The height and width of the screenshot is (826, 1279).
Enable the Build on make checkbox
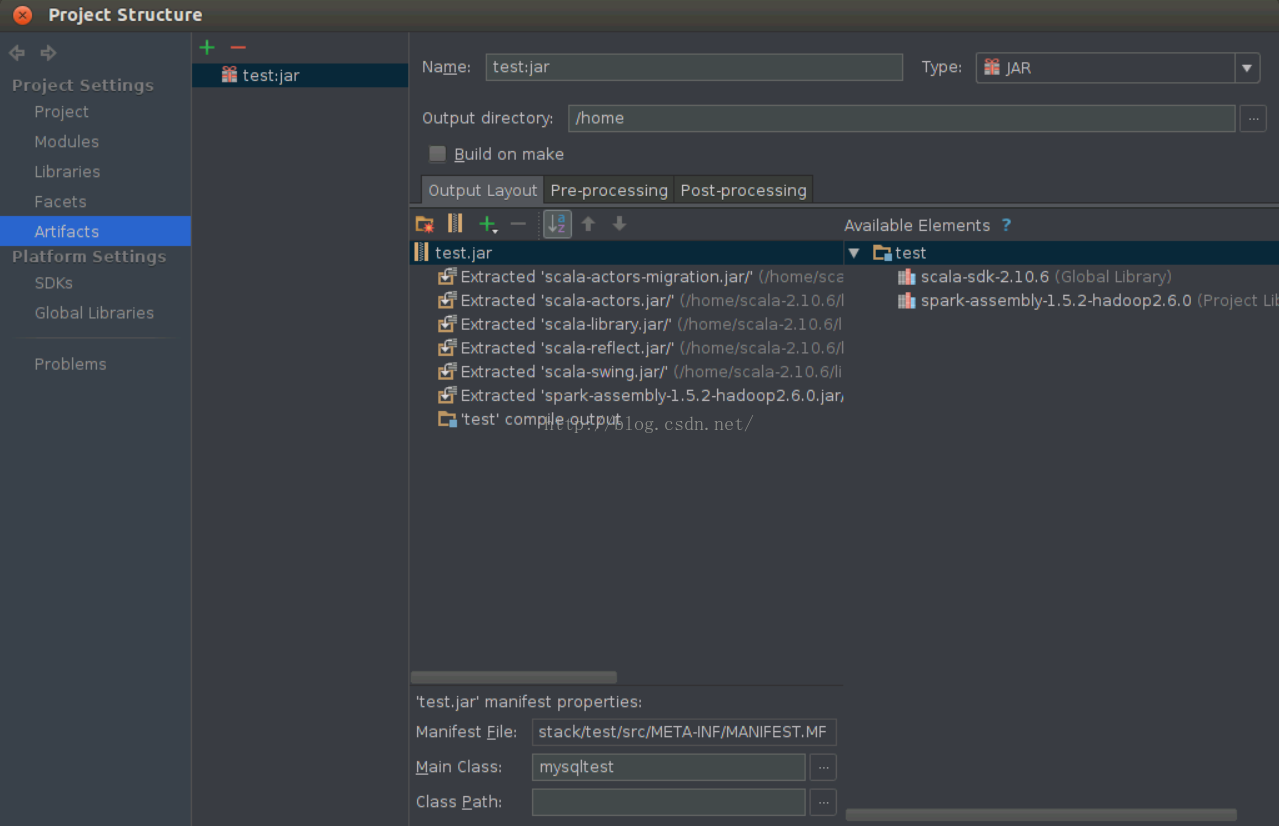(x=438, y=154)
